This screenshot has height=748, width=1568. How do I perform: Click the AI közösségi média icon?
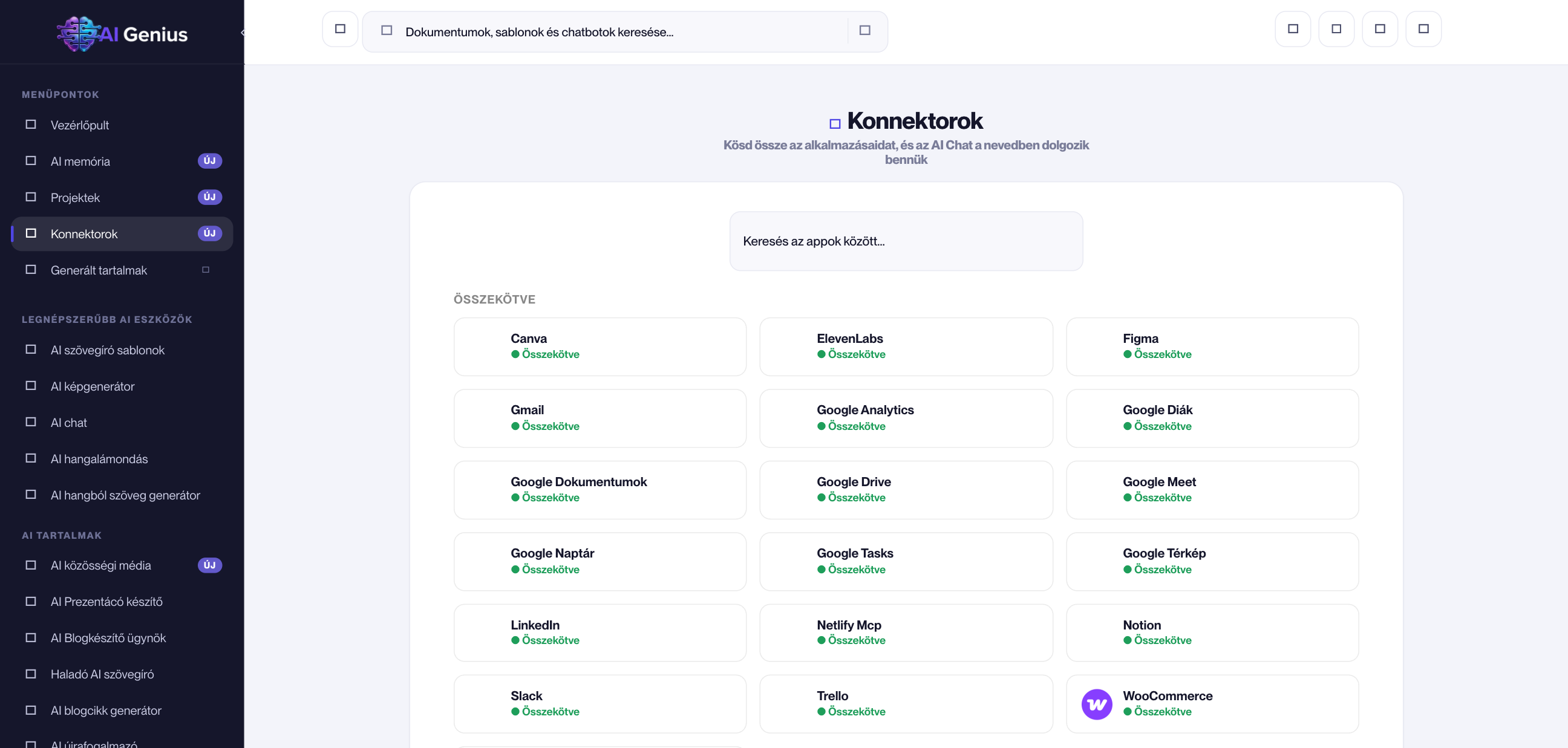pos(31,565)
